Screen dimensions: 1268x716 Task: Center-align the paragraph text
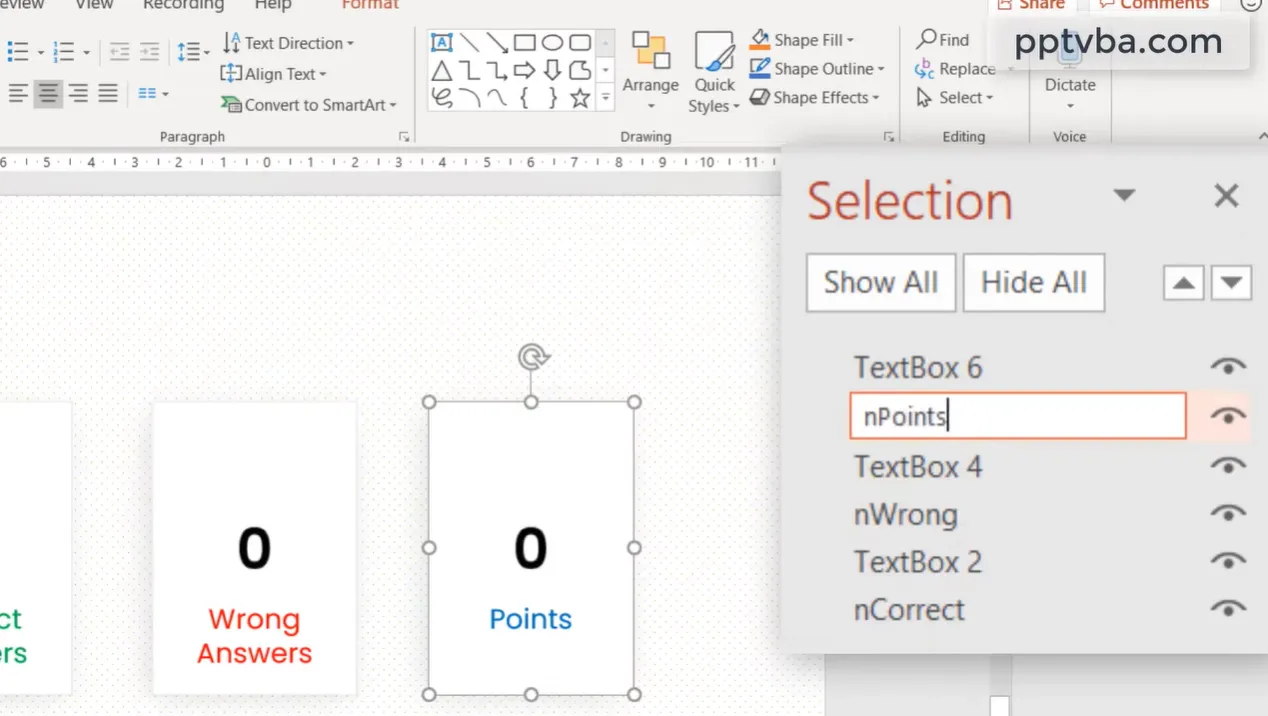click(x=47, y=94)
